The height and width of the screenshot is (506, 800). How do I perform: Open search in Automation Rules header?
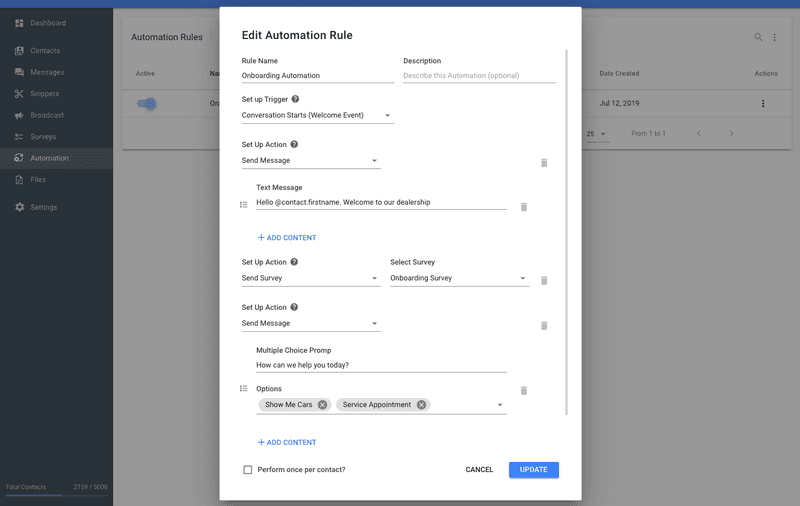click(x=758, y=37)
